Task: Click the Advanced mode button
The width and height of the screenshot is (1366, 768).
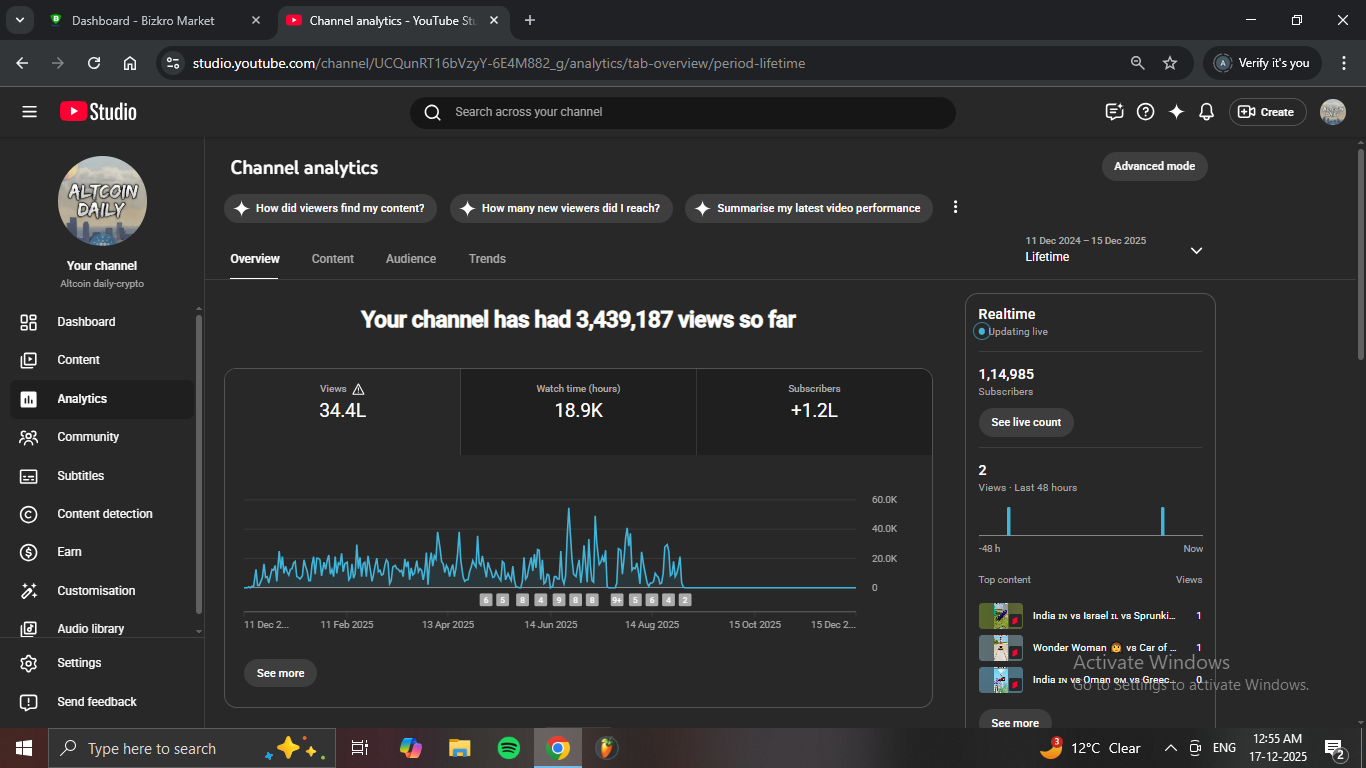Action: 1154,166
